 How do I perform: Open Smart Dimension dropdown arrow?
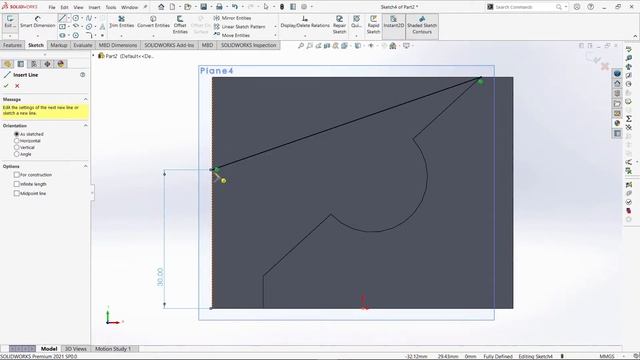[x=38, y=36]
